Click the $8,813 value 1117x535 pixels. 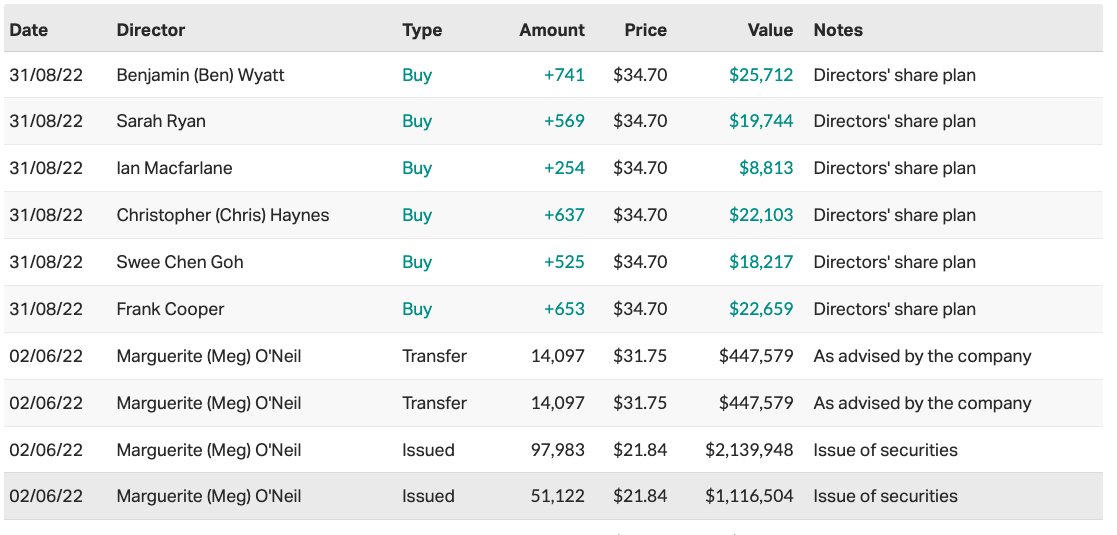click(766, 168)
